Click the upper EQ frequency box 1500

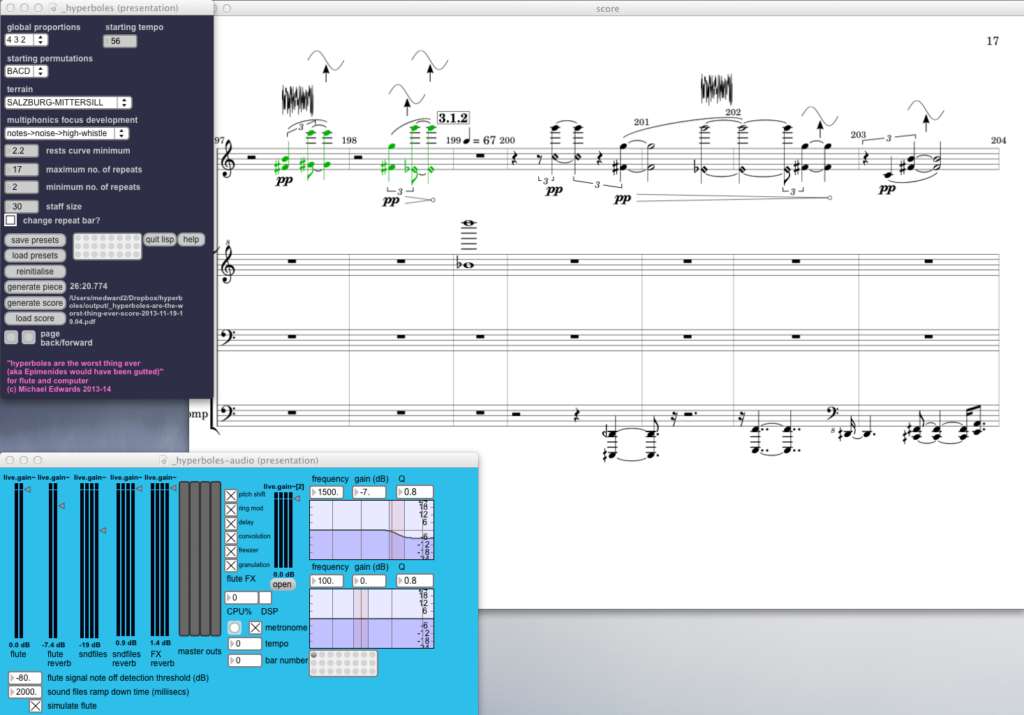pos(327,492)
